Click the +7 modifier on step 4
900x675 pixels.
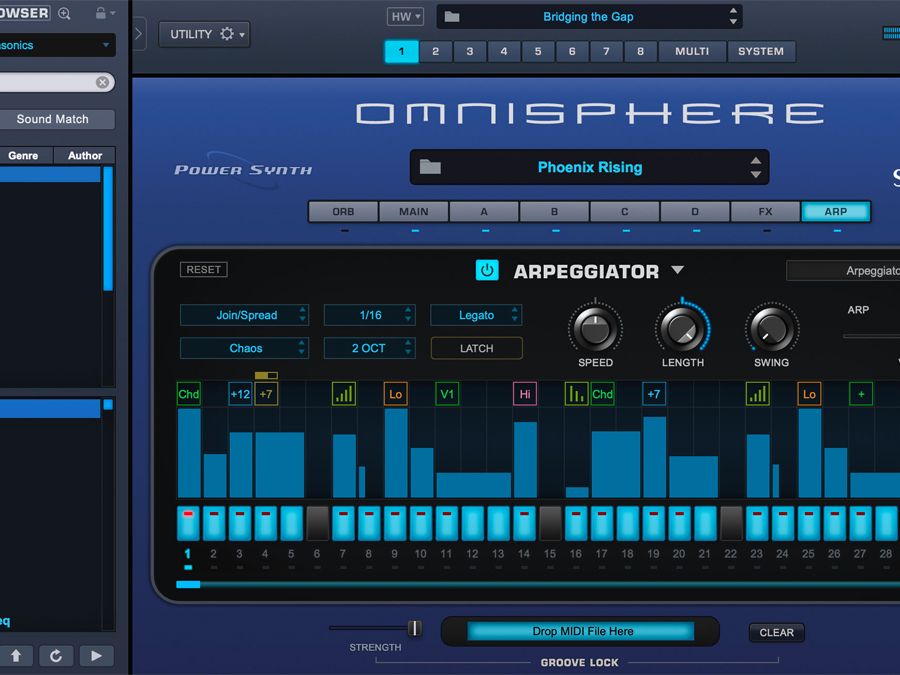(x=266, y=394)
